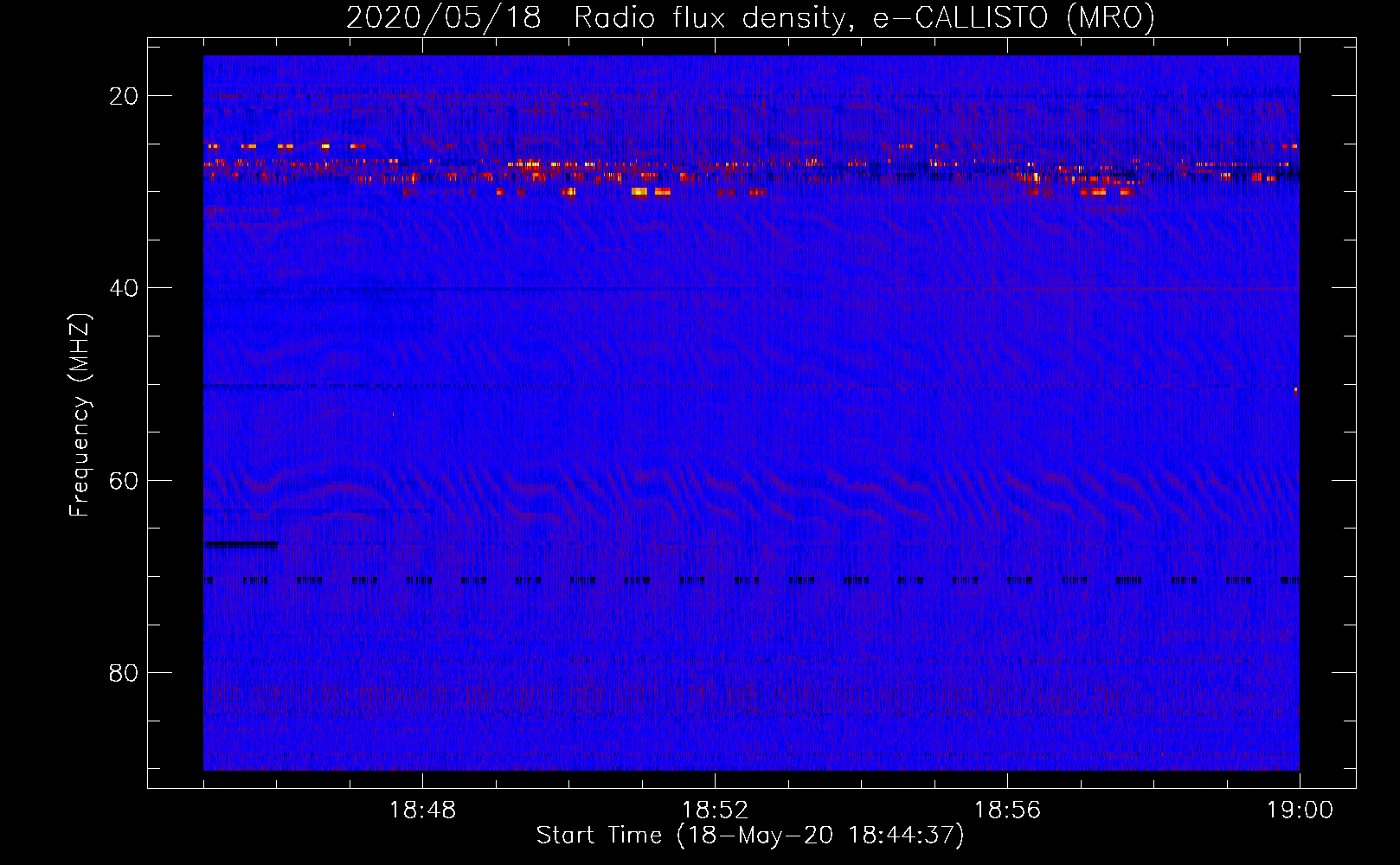Viewport: 1400px width, 865px height.
Task: Click the 60 frequency tick label
Action: point(124,480)
